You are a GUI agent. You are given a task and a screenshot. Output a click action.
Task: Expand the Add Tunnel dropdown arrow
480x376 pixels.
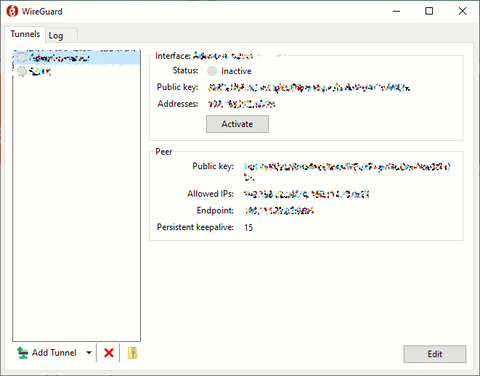click(89, 353)
